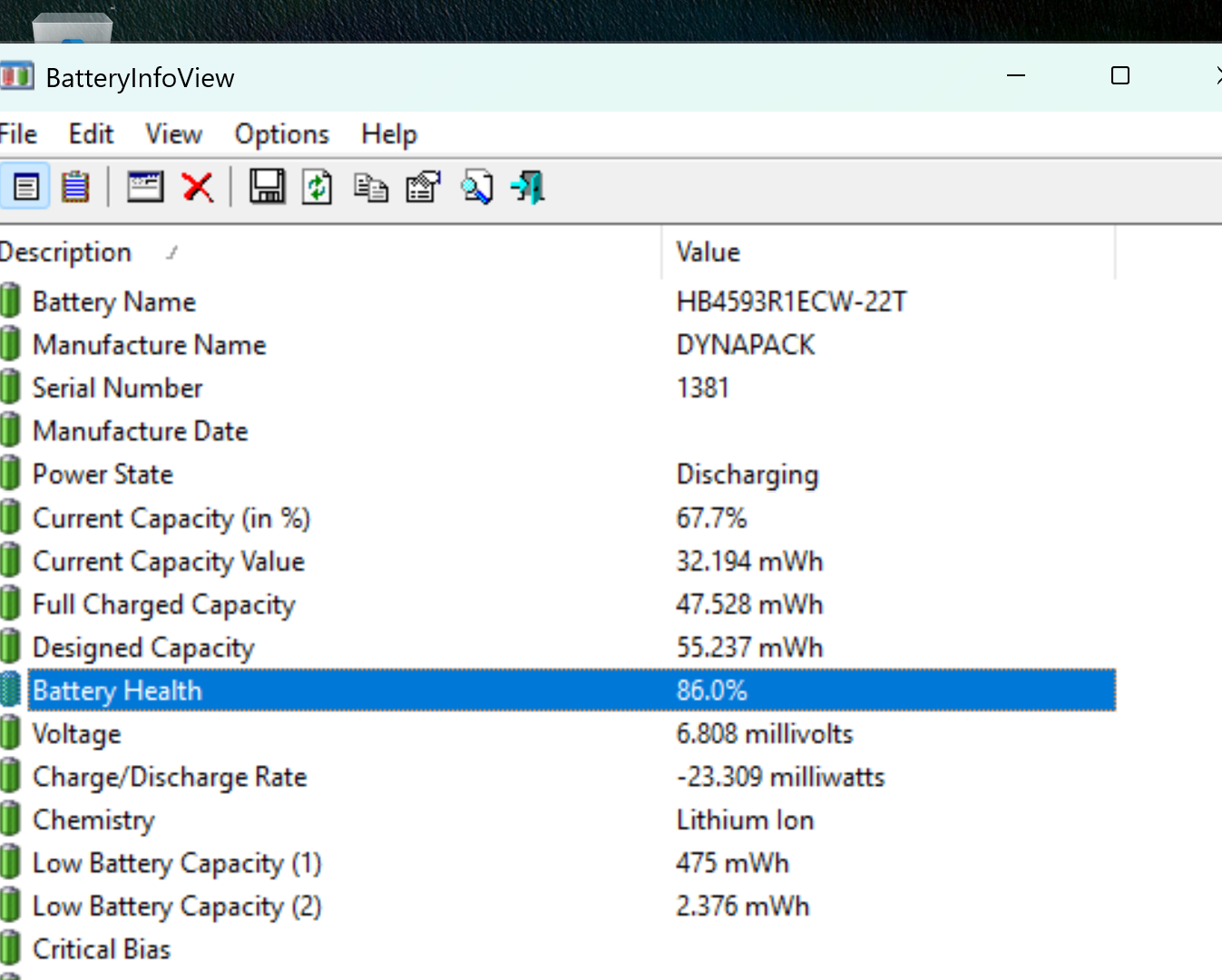Open the Help menu
This screenshot has width=1222, height=980.
coord(389,134)
